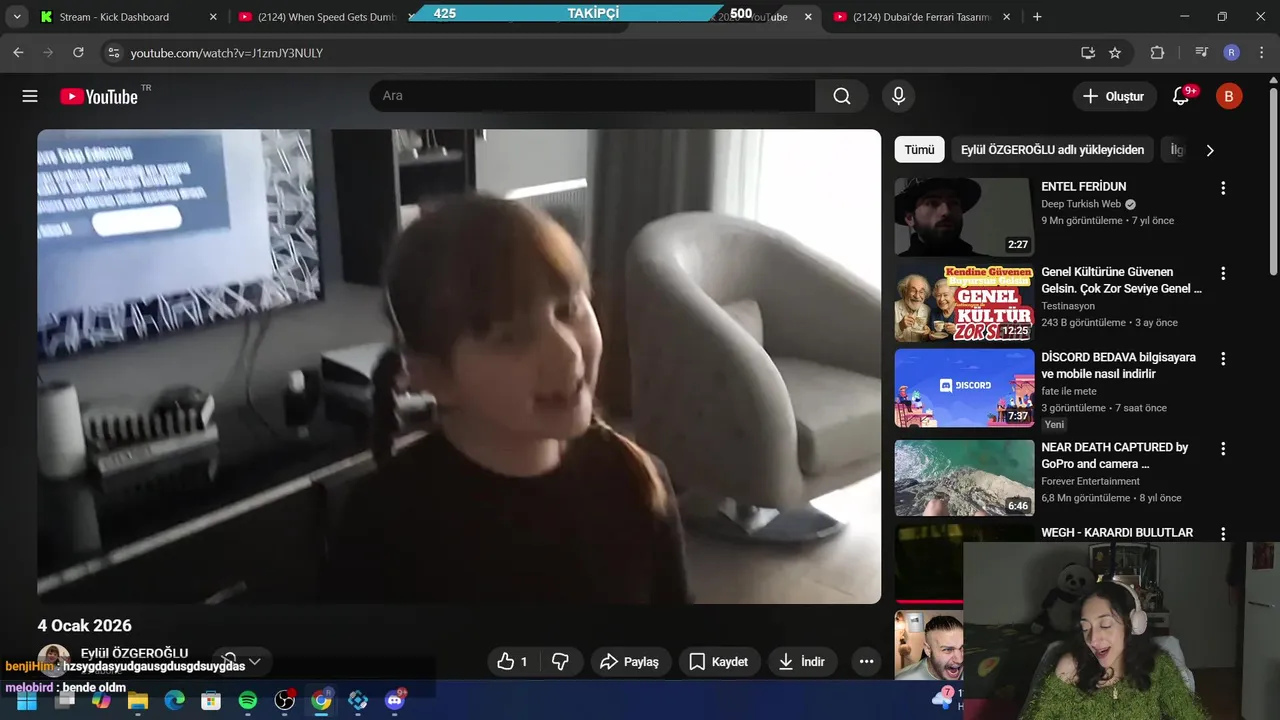1280x720 pixels.
Task: View site information icon in address bar
Action: pos(113,53)
